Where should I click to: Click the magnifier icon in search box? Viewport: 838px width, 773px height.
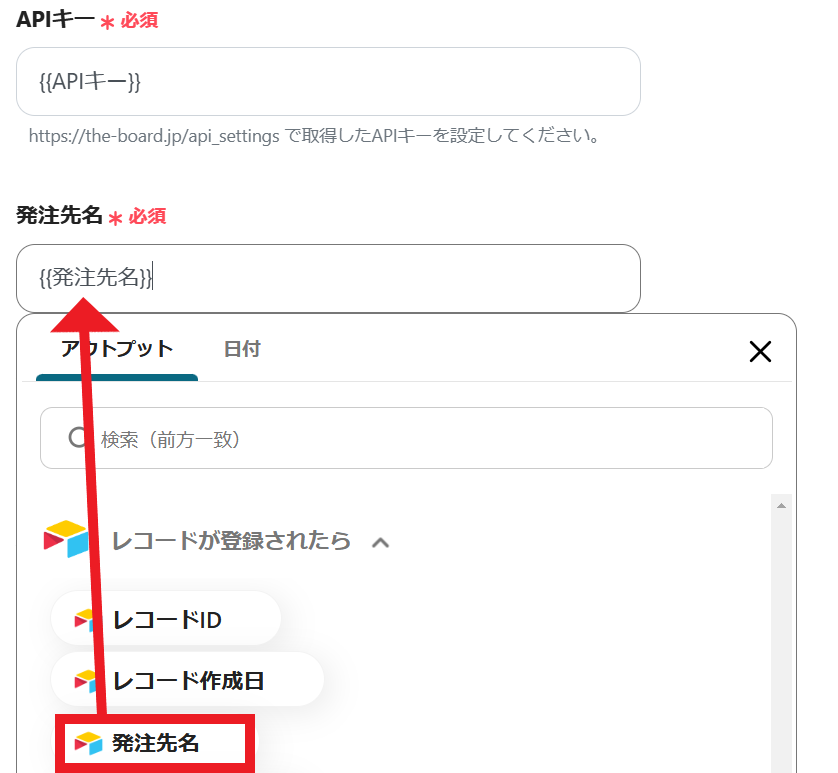click(x=78, y=438)
